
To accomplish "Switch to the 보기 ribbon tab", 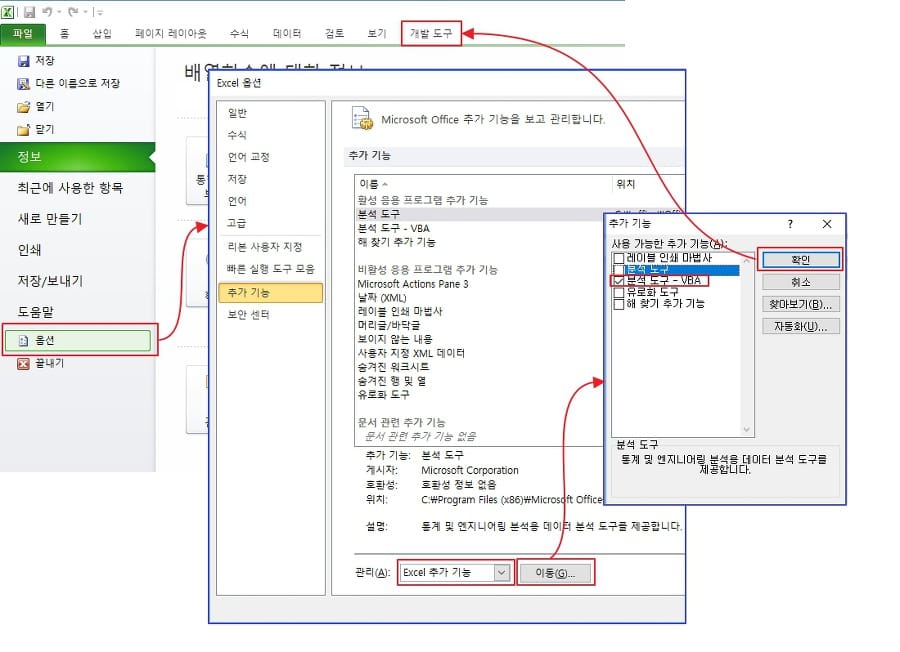I will pyautogui.click(x=377, y=34).
